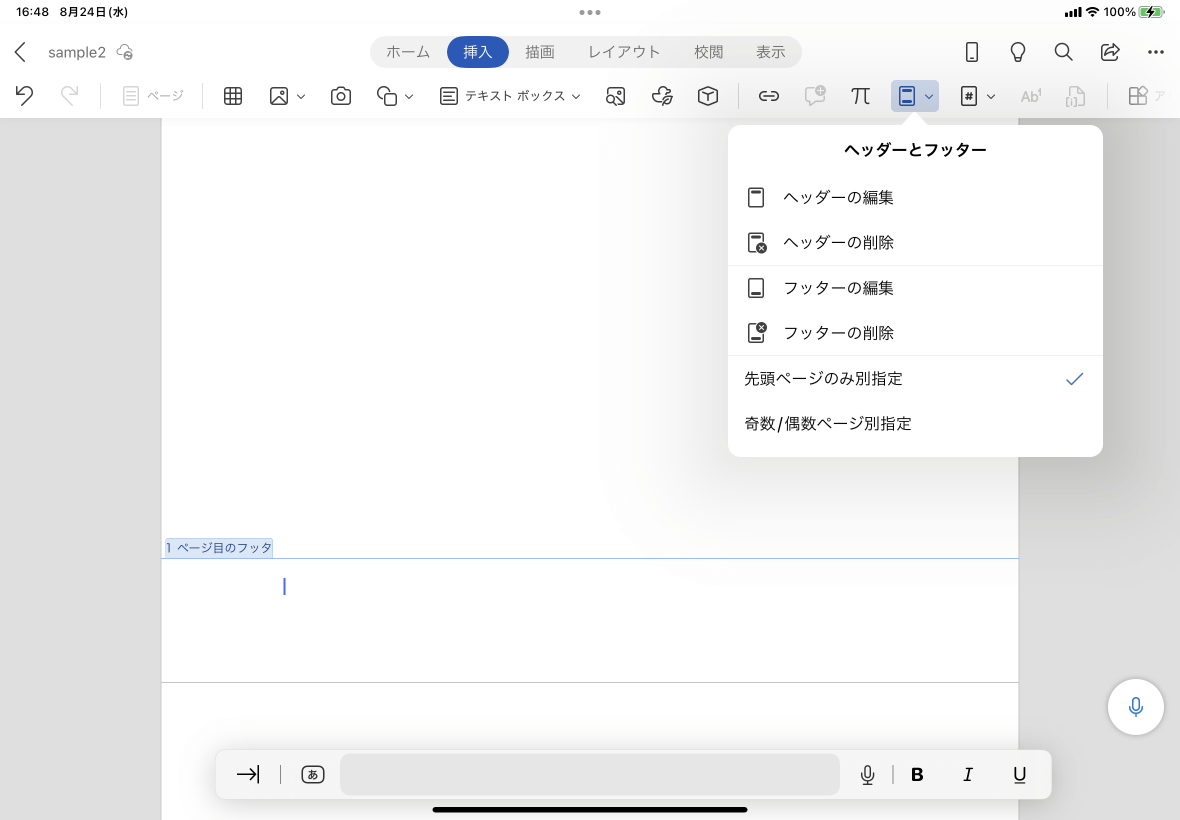The height and width of the screenshot is (820, 1180).
Task: Insert an endnote icon
Action: pyautogui.click(x=1075, y=96)
